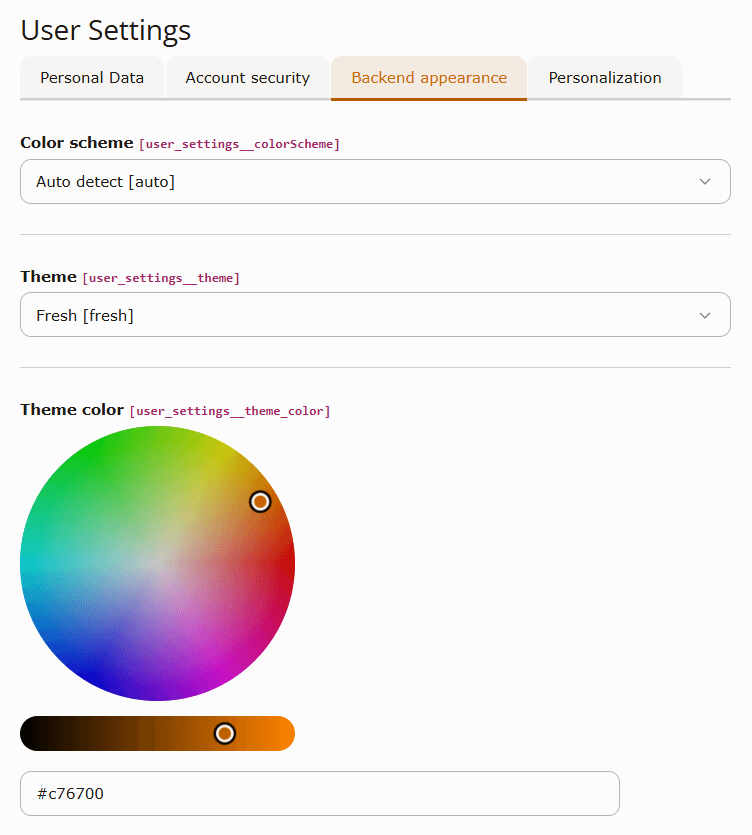Screen dimensions: 752x835
Task: Select the Backend appearance tab
Action: click(429, 78)
